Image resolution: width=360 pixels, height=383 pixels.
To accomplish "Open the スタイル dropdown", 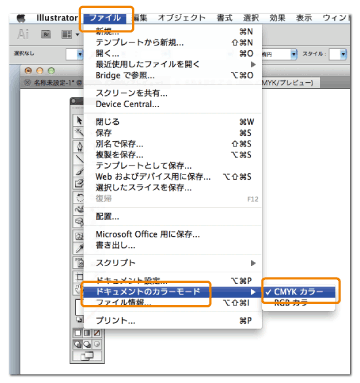I will (x=343, y=54).
